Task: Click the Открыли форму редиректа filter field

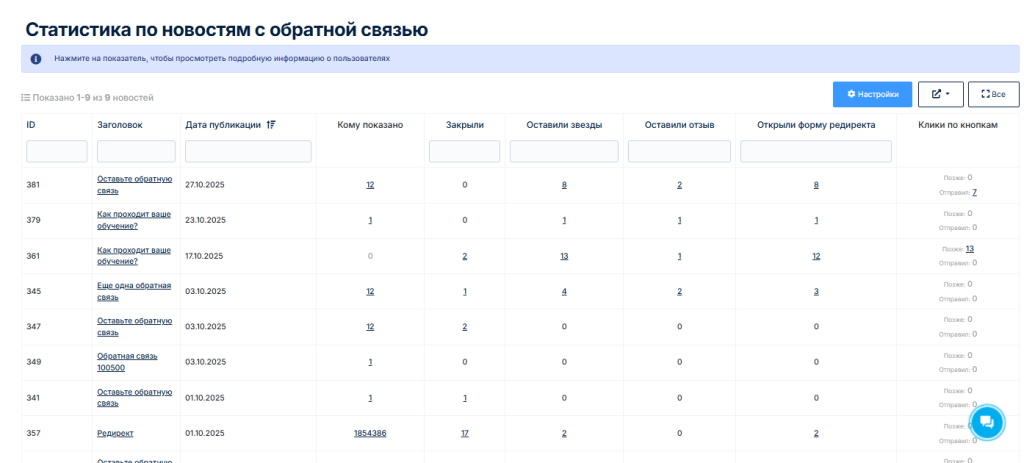Action: [816, 151]
